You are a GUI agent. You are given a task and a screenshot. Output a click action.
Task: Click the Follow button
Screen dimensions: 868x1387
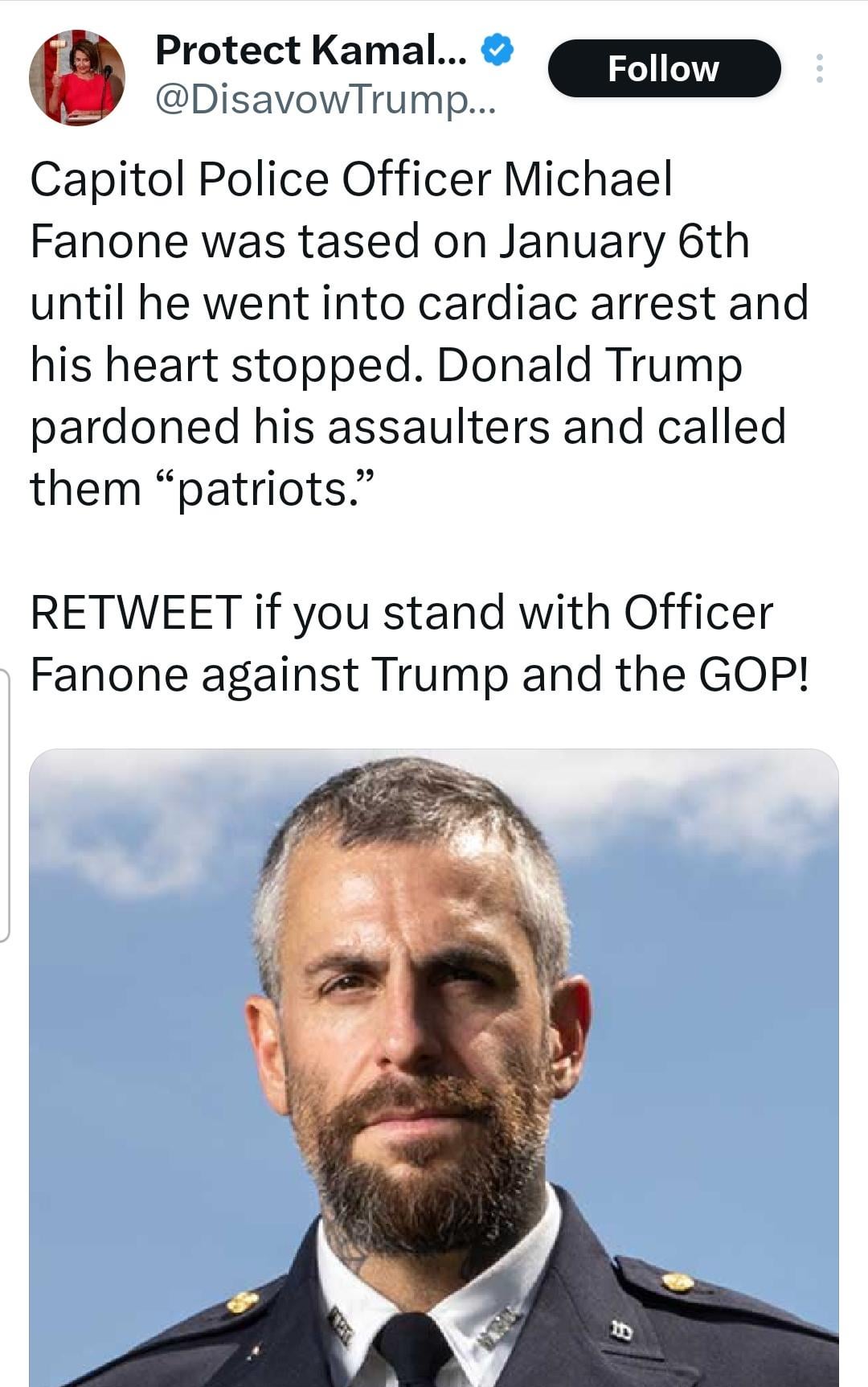click(x=663, y=68)
